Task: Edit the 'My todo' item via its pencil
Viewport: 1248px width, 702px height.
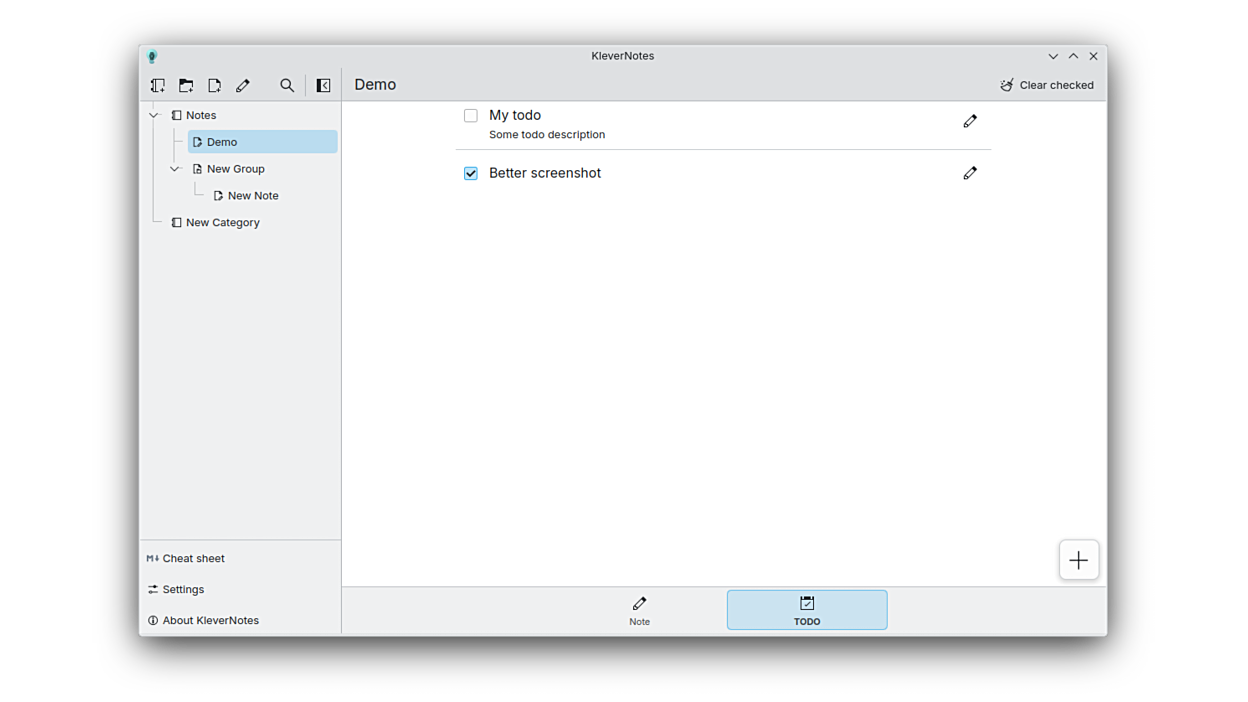Action: [970, 121]
